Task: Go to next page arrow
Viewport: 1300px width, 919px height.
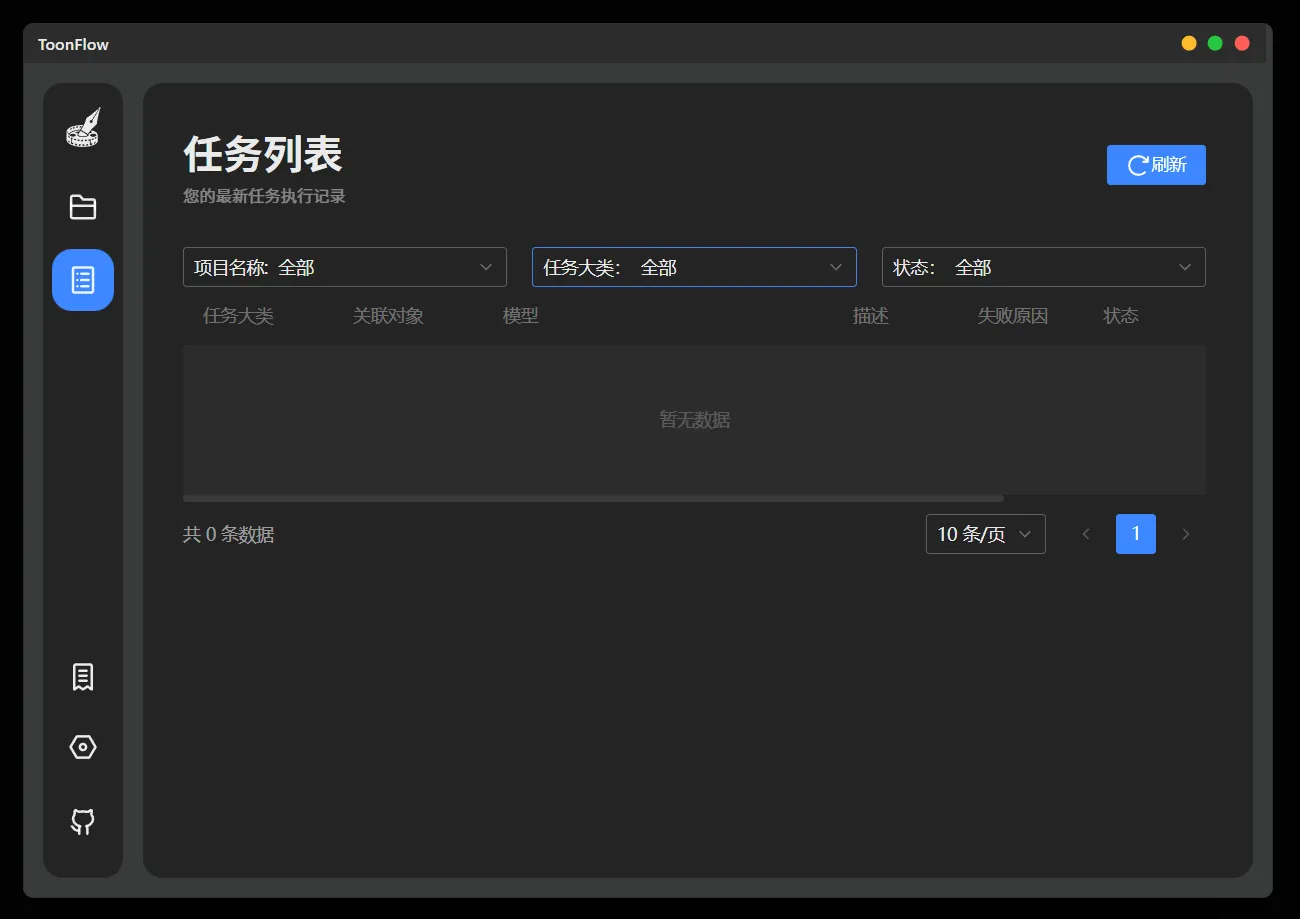Action: pos(1186,534)
